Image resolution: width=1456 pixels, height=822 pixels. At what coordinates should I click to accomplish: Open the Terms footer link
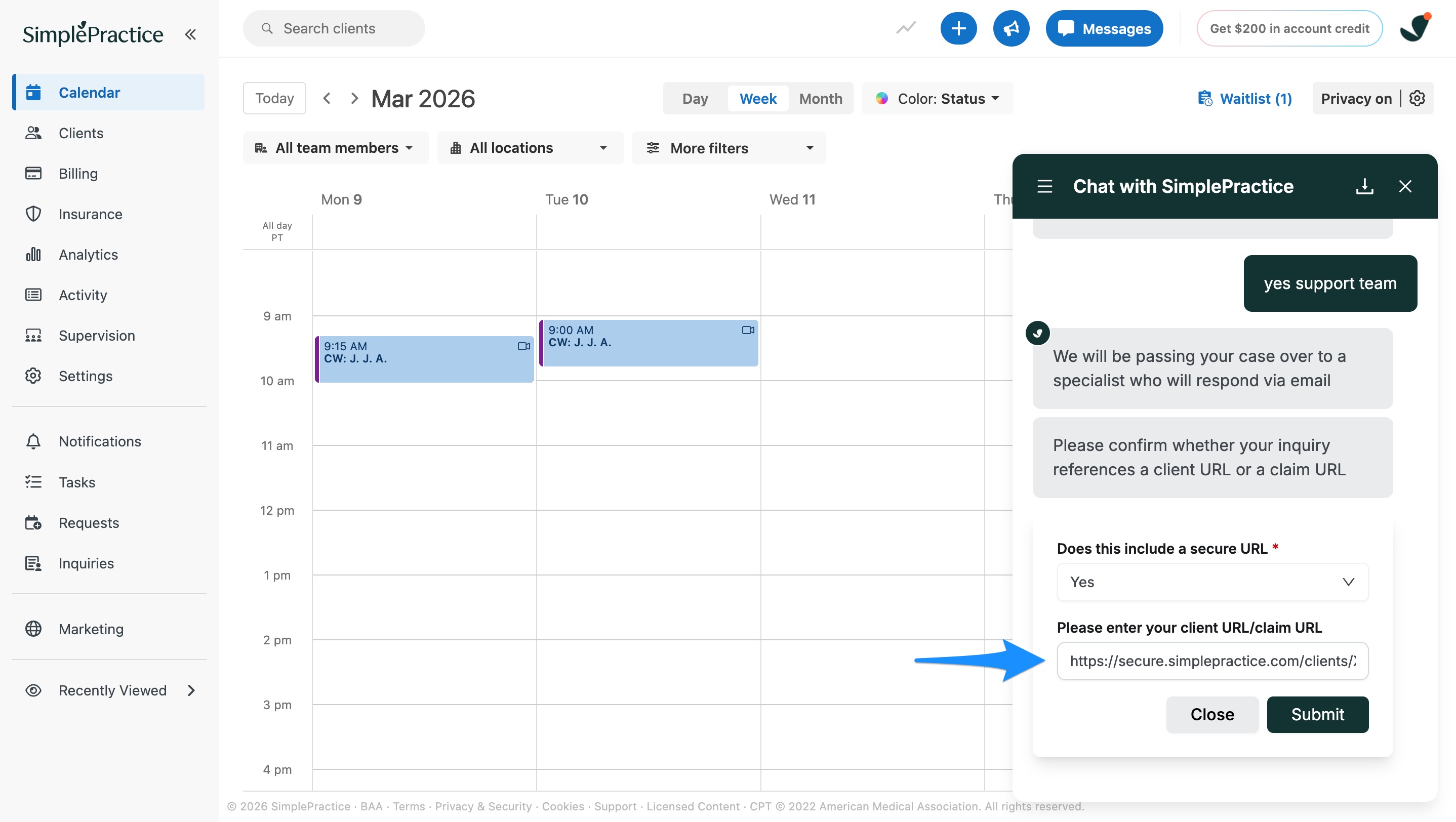coord(409,806)
